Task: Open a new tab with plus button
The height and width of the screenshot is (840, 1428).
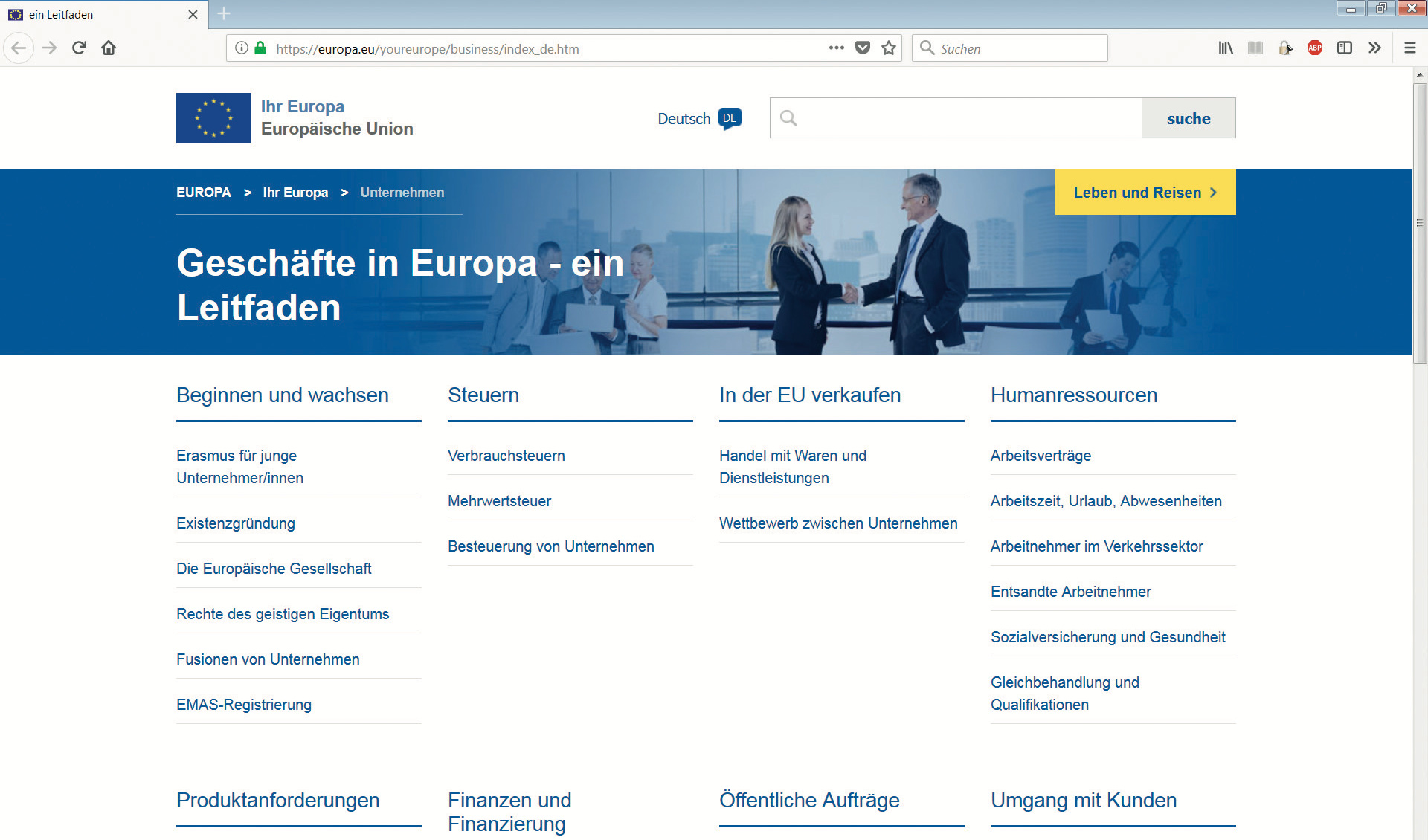Action: point(224,14)
